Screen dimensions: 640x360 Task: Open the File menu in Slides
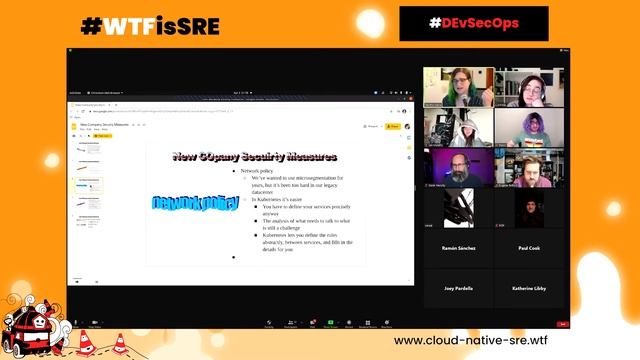coord(82,129)
